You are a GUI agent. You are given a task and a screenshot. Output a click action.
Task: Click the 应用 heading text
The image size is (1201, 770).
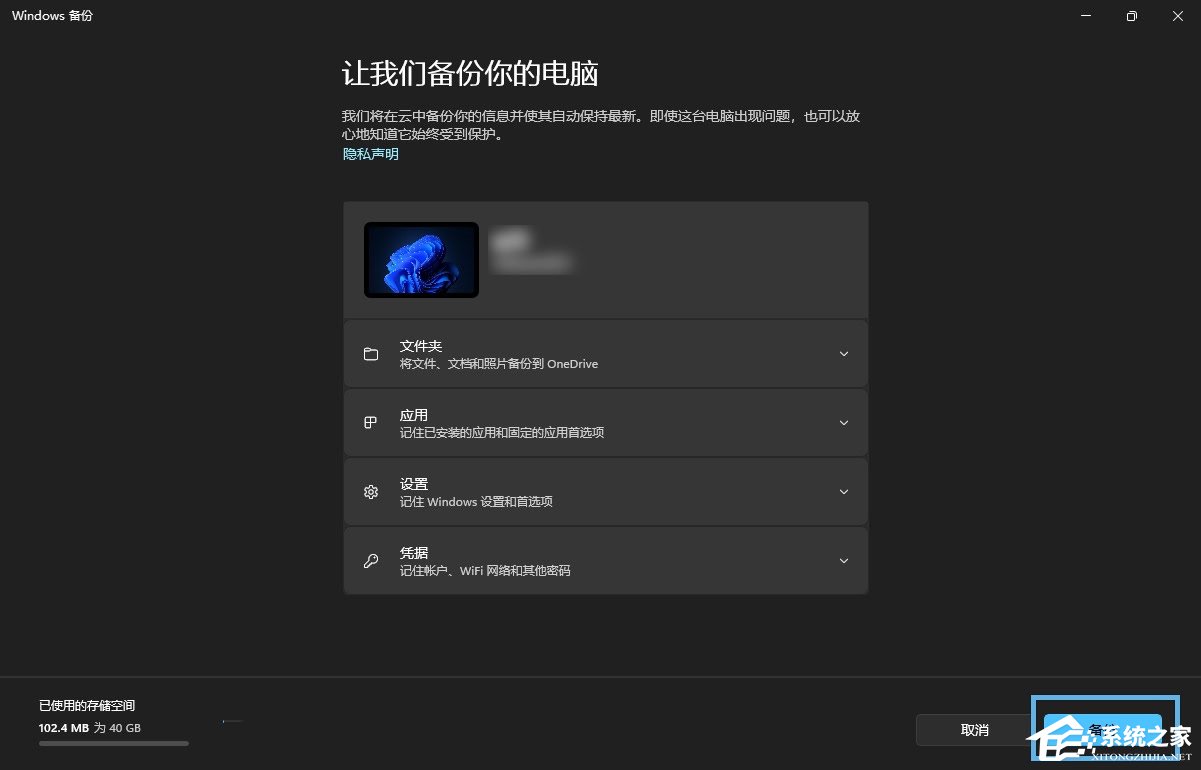414,415
